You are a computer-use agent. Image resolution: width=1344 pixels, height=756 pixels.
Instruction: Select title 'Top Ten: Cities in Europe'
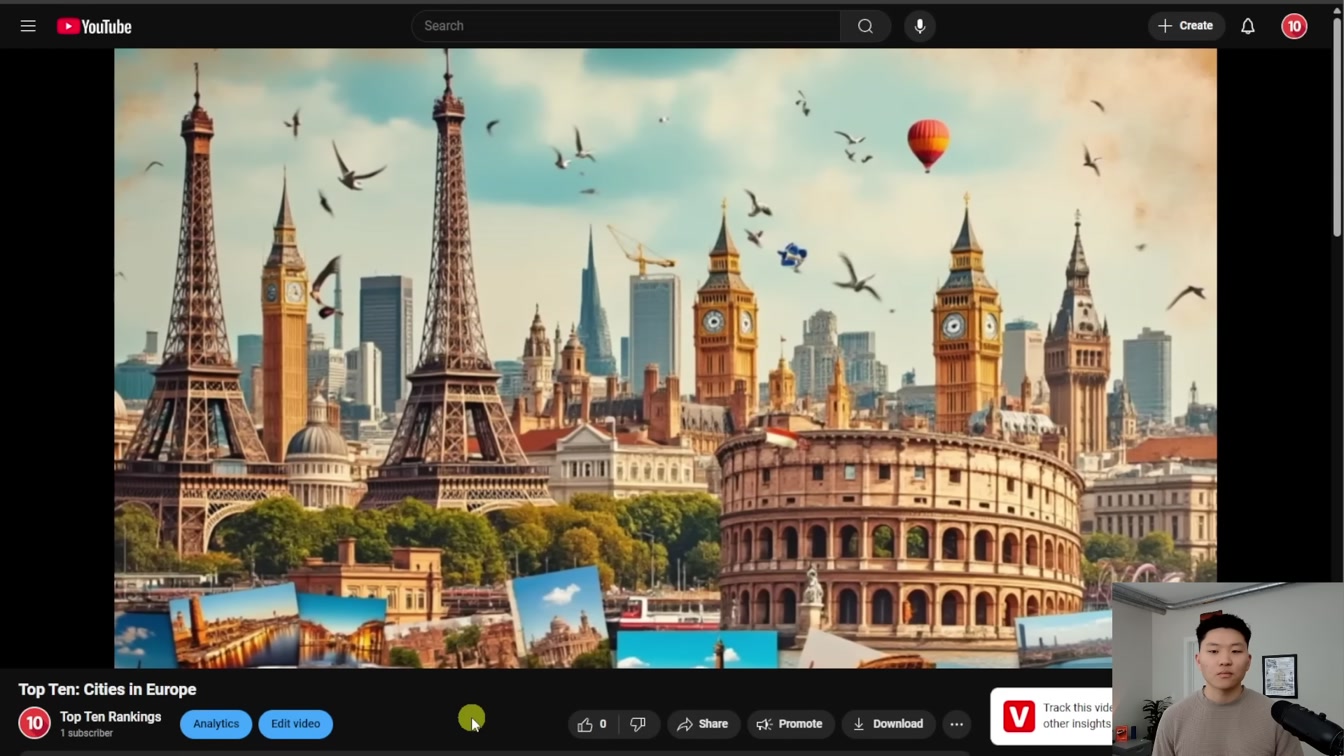[x=107, y=689]
